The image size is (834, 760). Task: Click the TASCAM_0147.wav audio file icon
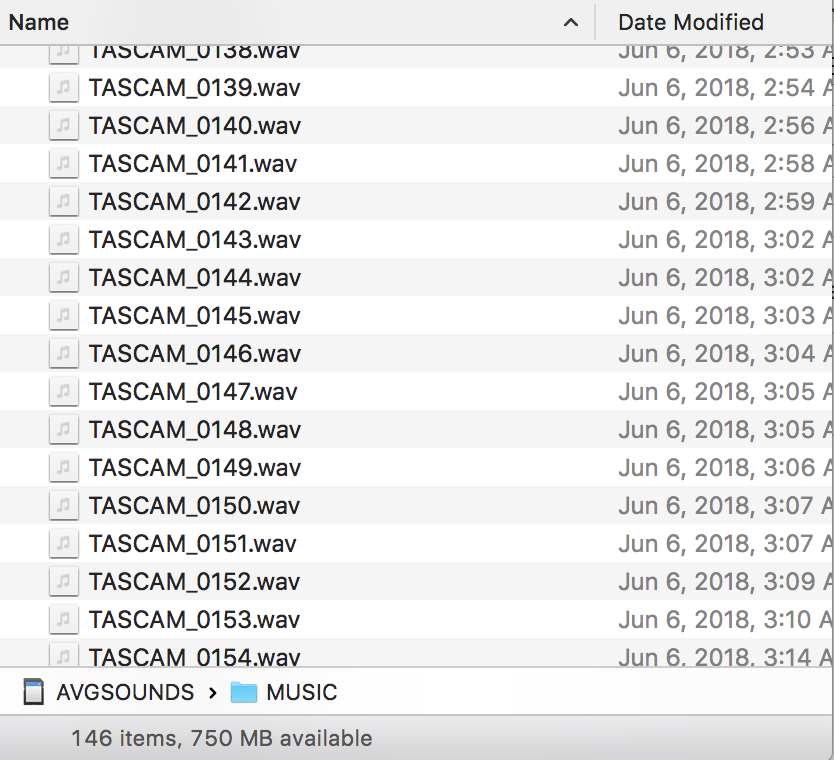[x=63, y=391]
